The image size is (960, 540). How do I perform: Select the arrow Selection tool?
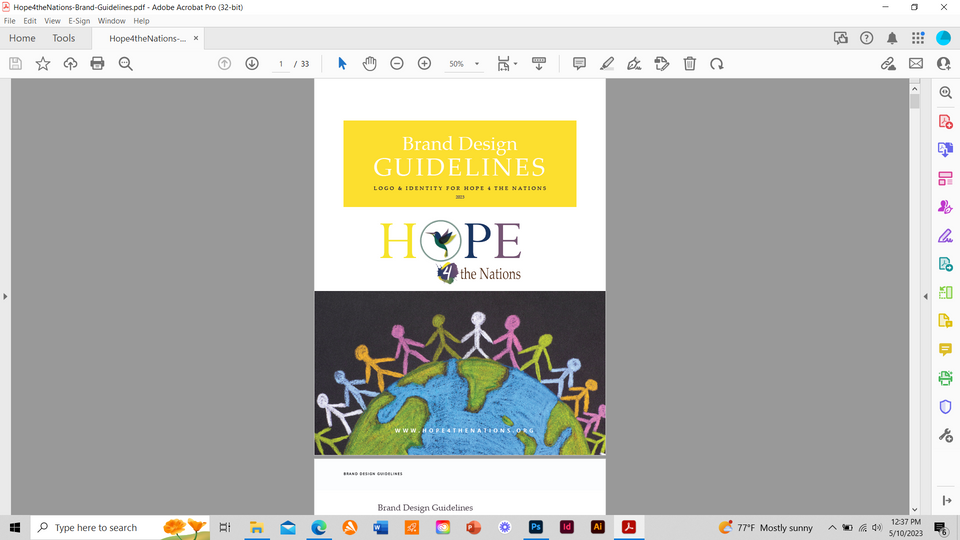click(x=342, y=64)
